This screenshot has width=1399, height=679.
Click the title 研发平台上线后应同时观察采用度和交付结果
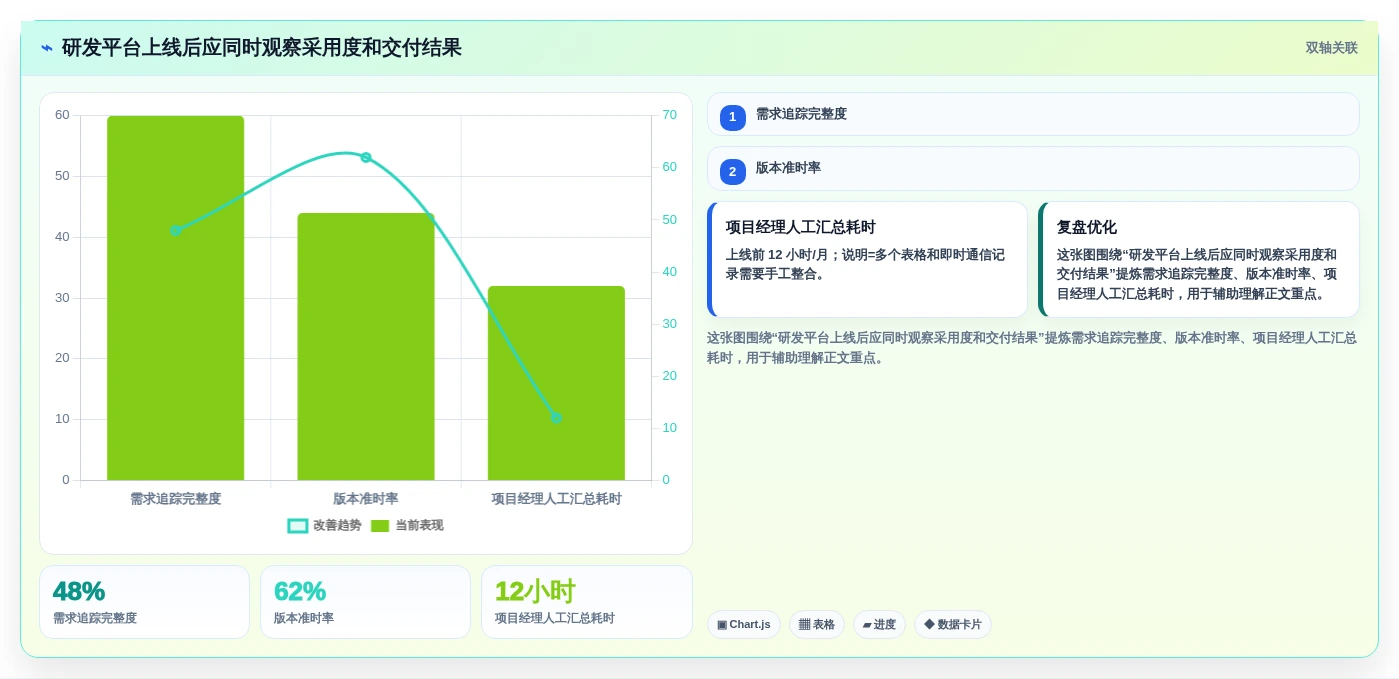click(x=262, y=48)
